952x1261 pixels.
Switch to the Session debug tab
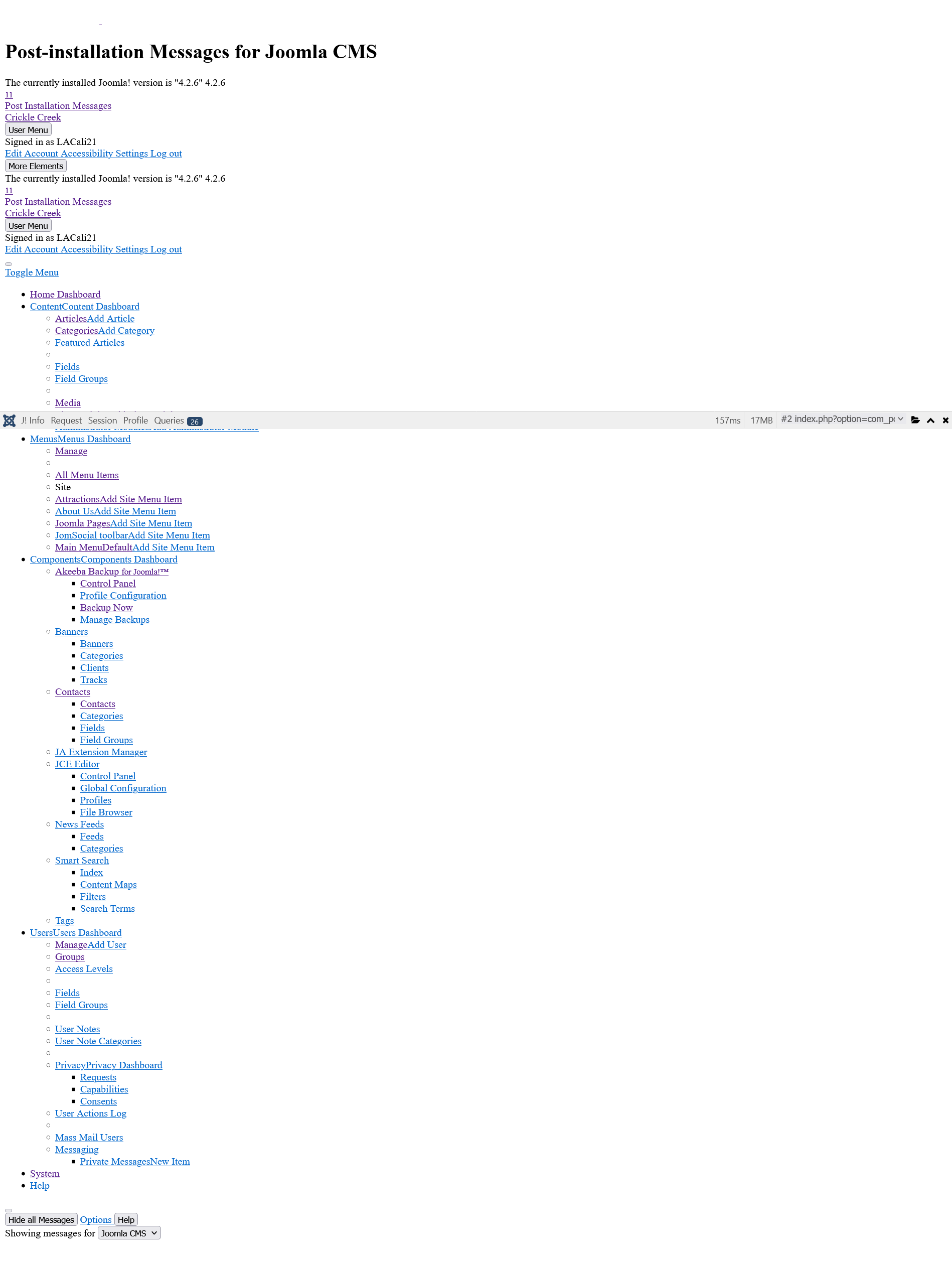click(102, 421)
